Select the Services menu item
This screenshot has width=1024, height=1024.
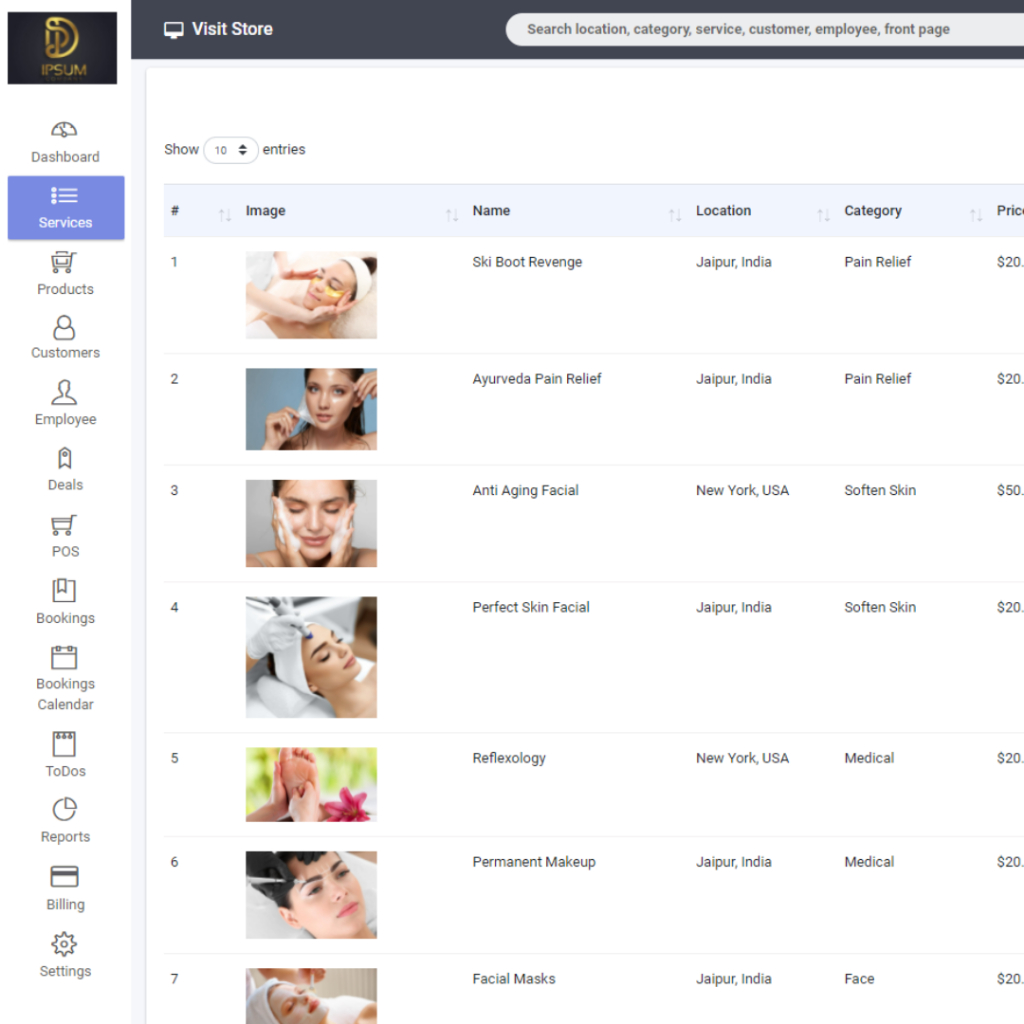[66, 208]
